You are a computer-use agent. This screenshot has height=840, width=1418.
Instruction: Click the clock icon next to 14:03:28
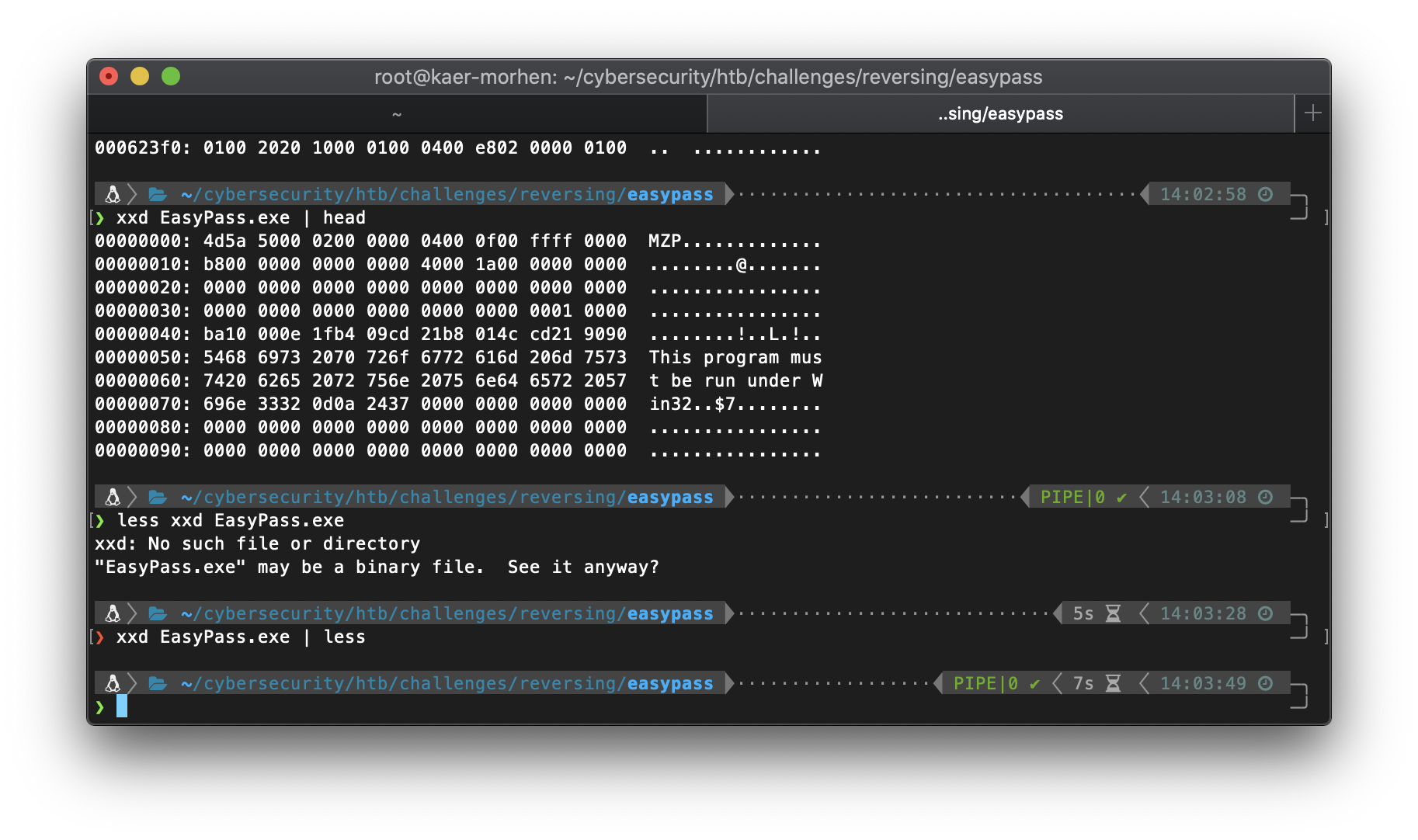tap(1265, 613)
